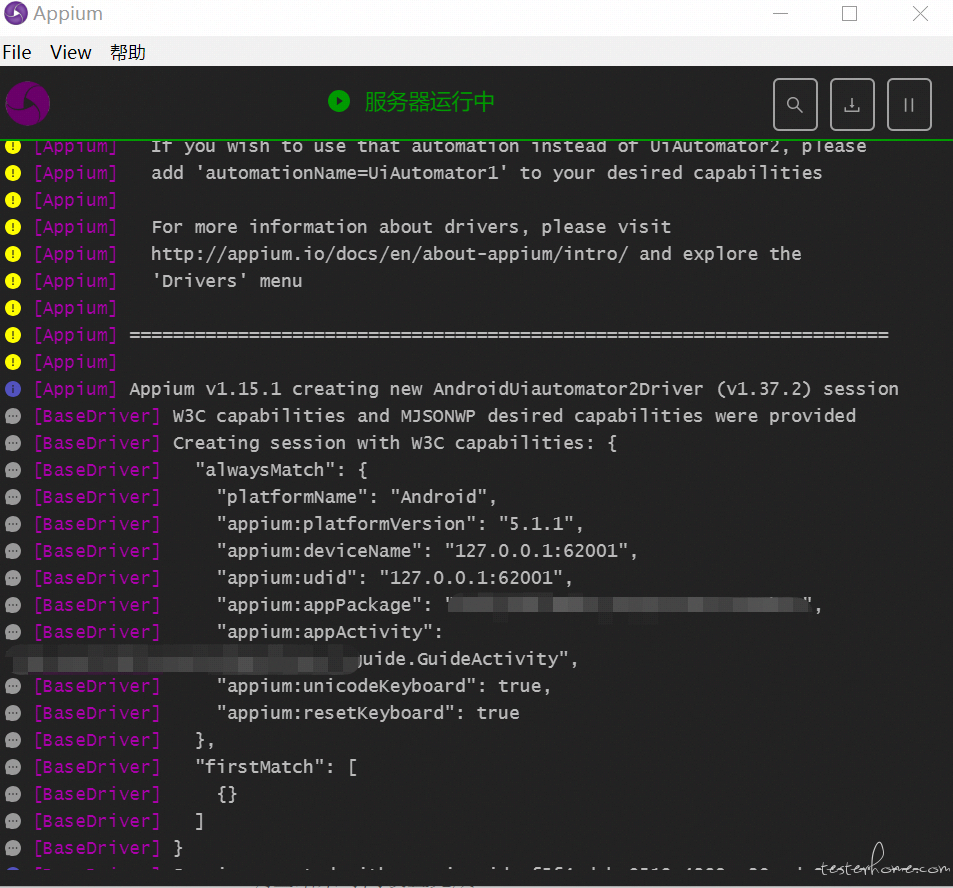Click the purple Appium logo in the toolbar
This screenshot has width=953, height=888.
tap(28, 103)
